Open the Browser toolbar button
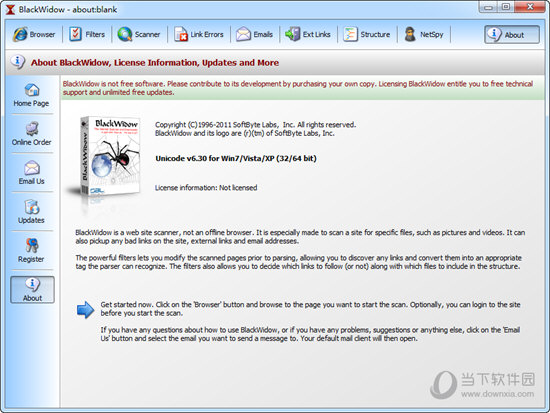Image resolution: width=550 pixels, height=413 pixels. point(34,34)
